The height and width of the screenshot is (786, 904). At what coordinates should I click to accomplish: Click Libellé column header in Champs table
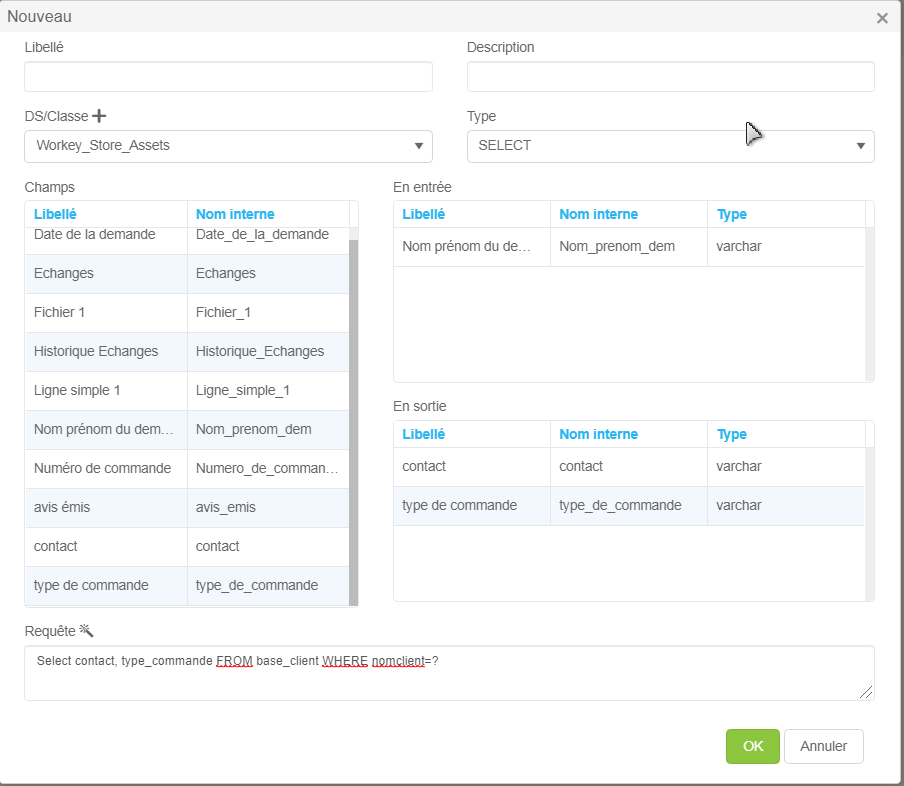coord(55,214)
